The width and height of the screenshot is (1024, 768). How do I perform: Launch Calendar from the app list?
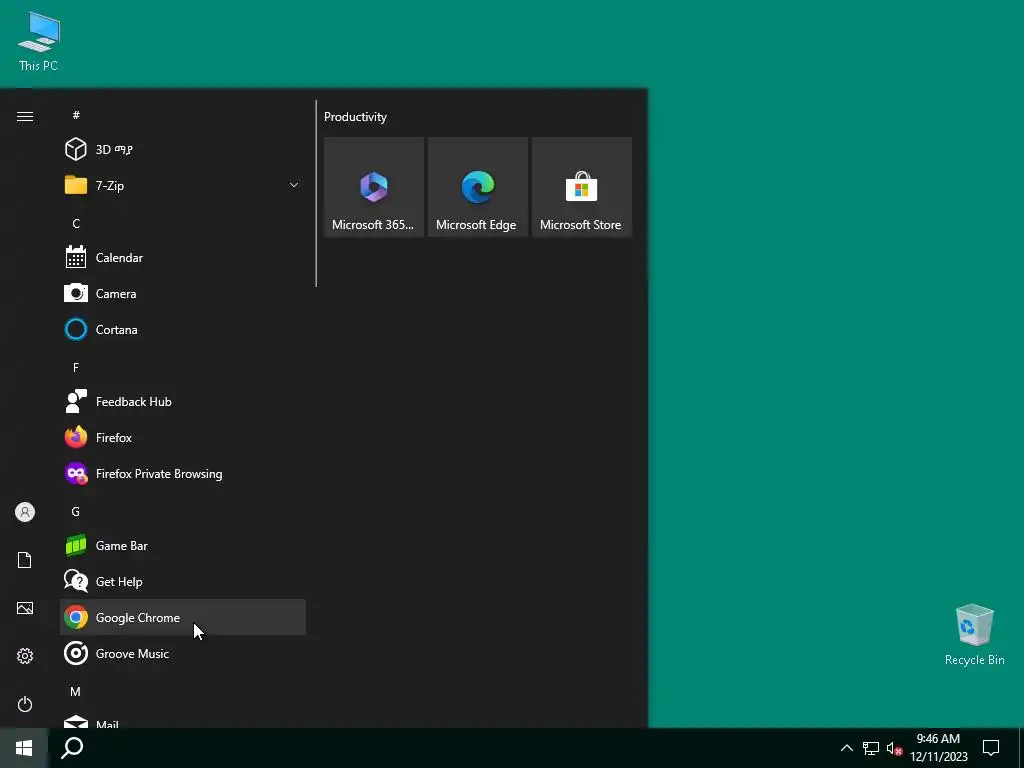tap(182, 258)
